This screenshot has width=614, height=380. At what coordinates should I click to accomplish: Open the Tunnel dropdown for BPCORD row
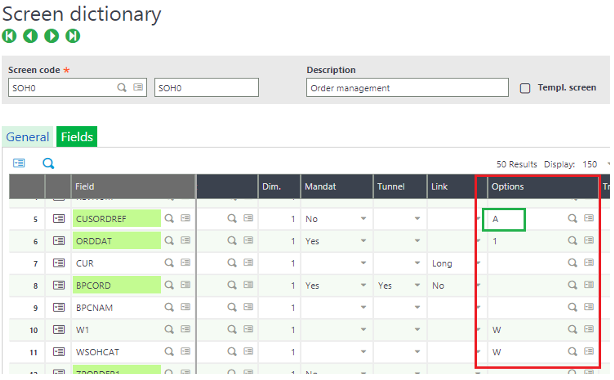click(x=417, y=285)
